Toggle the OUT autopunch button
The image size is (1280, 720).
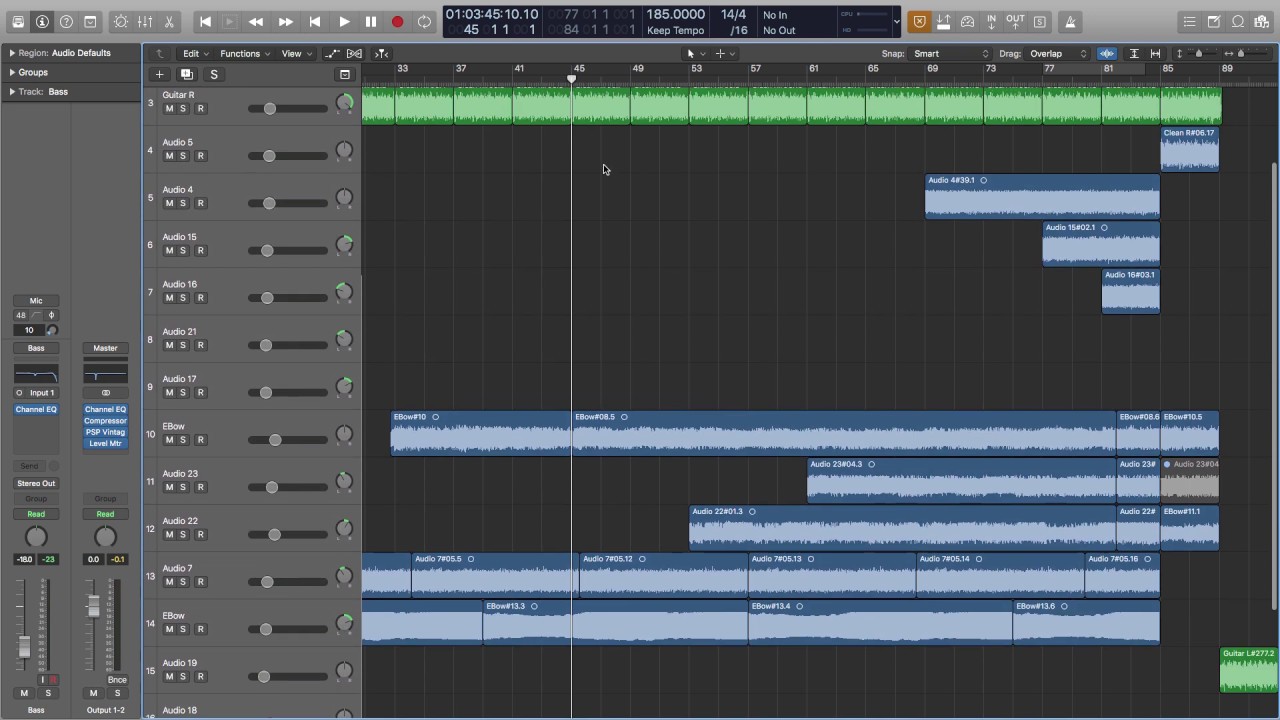point(1015,22)
